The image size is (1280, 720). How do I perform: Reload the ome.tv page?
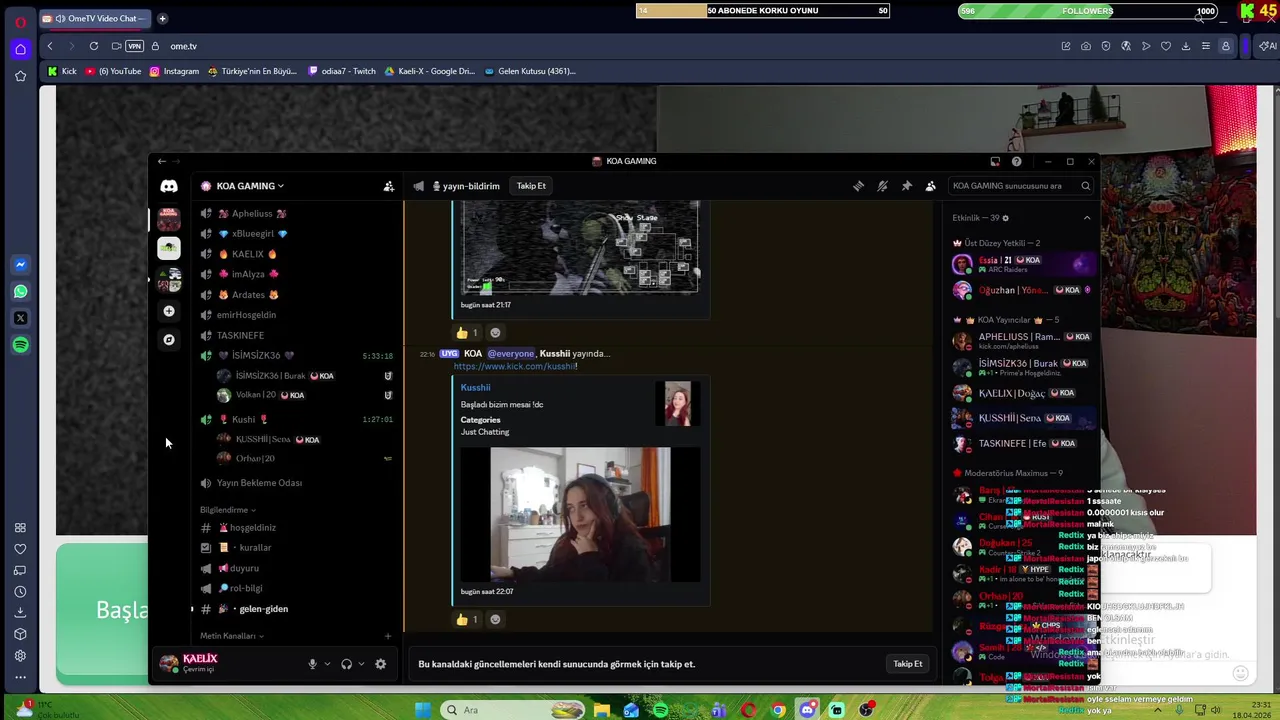tap(94, 46)
